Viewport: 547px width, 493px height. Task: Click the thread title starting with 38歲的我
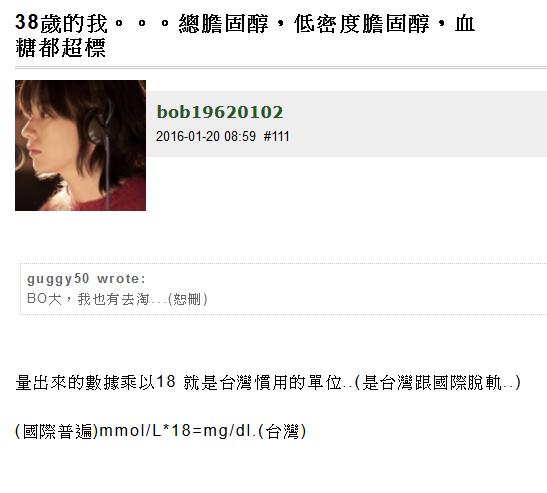[245, 35]
